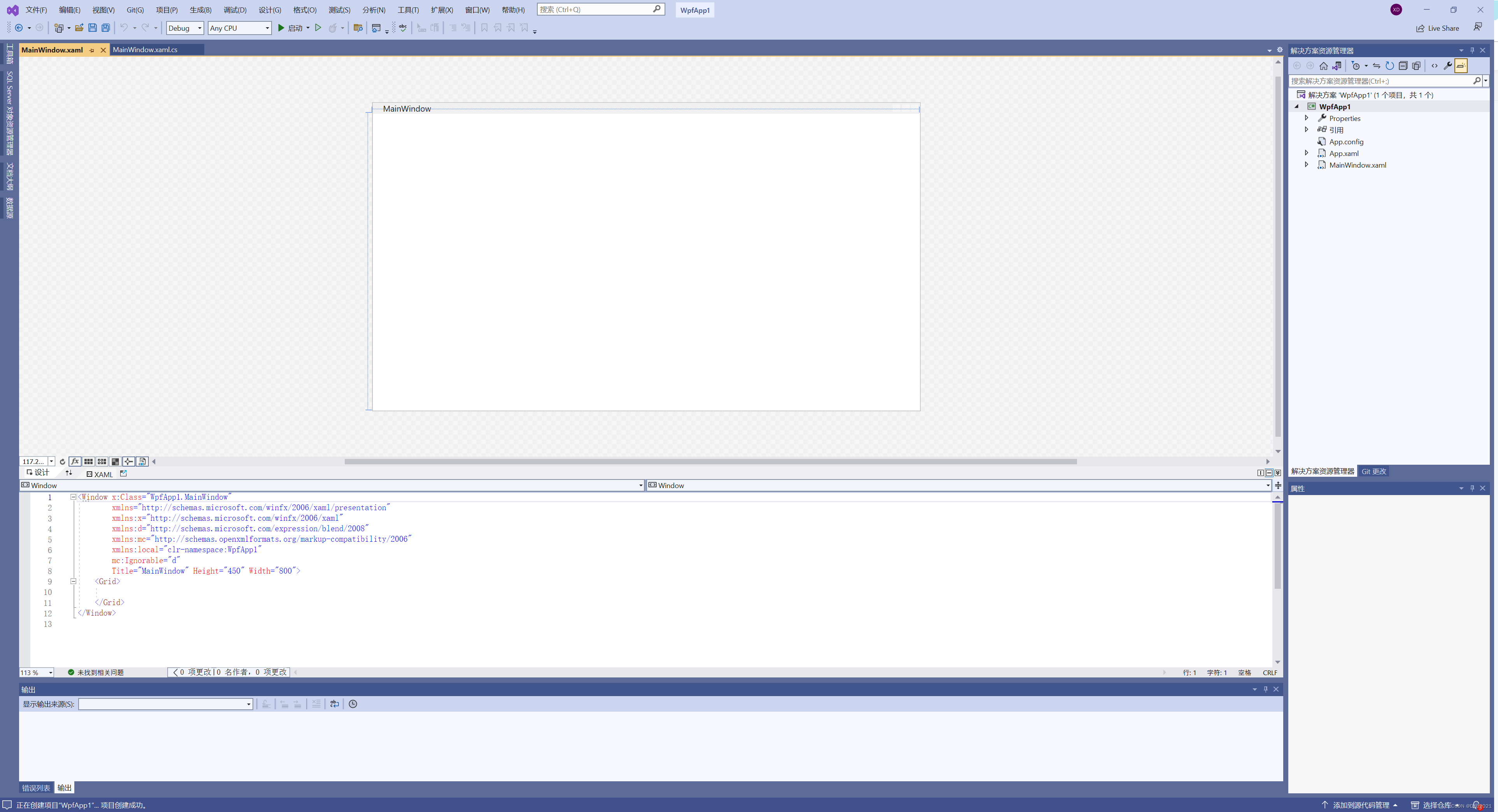The image size is (1498, 812).
Task: Click View Code brackets icon in Solution Explorer
Action: click(1435, 66)
